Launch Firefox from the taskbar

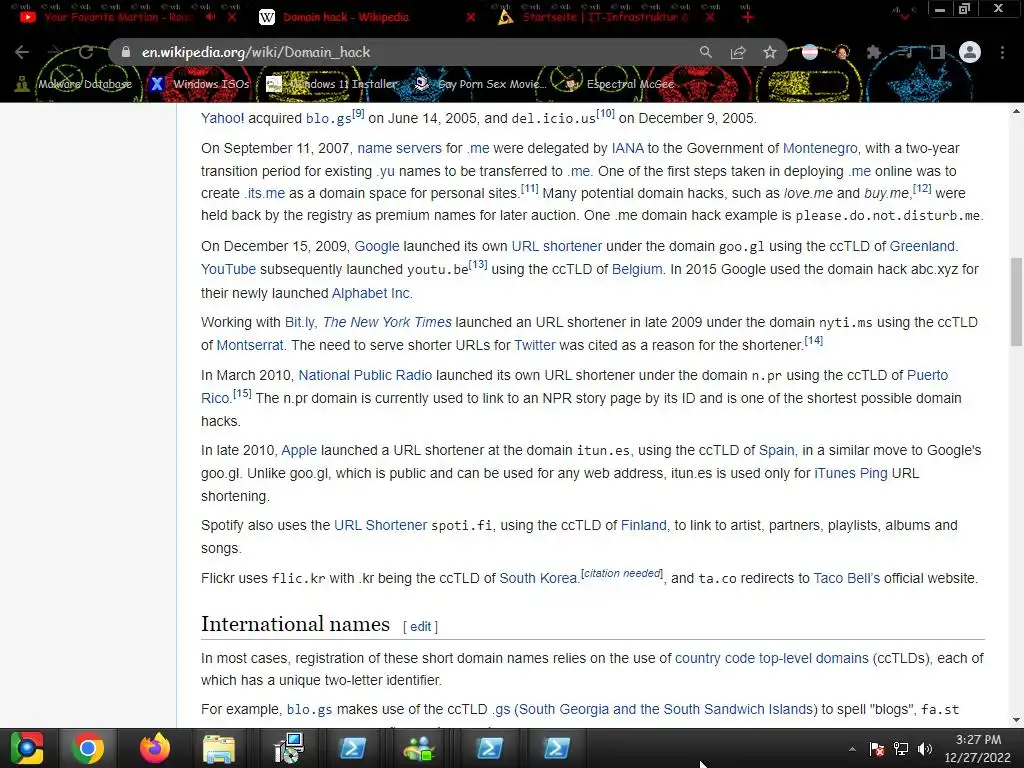tap(155, 748)
